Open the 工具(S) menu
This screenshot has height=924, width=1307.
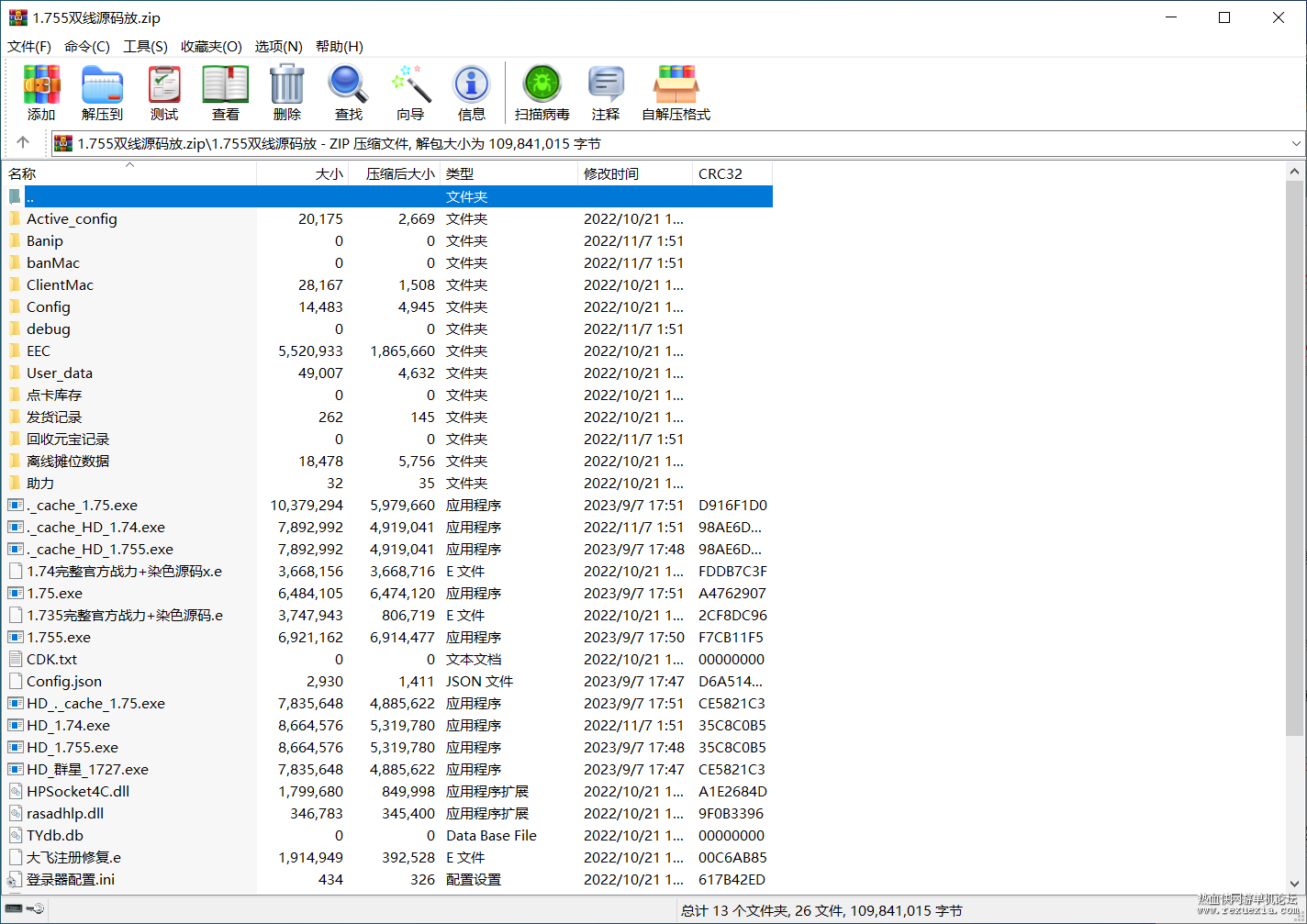click(x=146, y=46)
